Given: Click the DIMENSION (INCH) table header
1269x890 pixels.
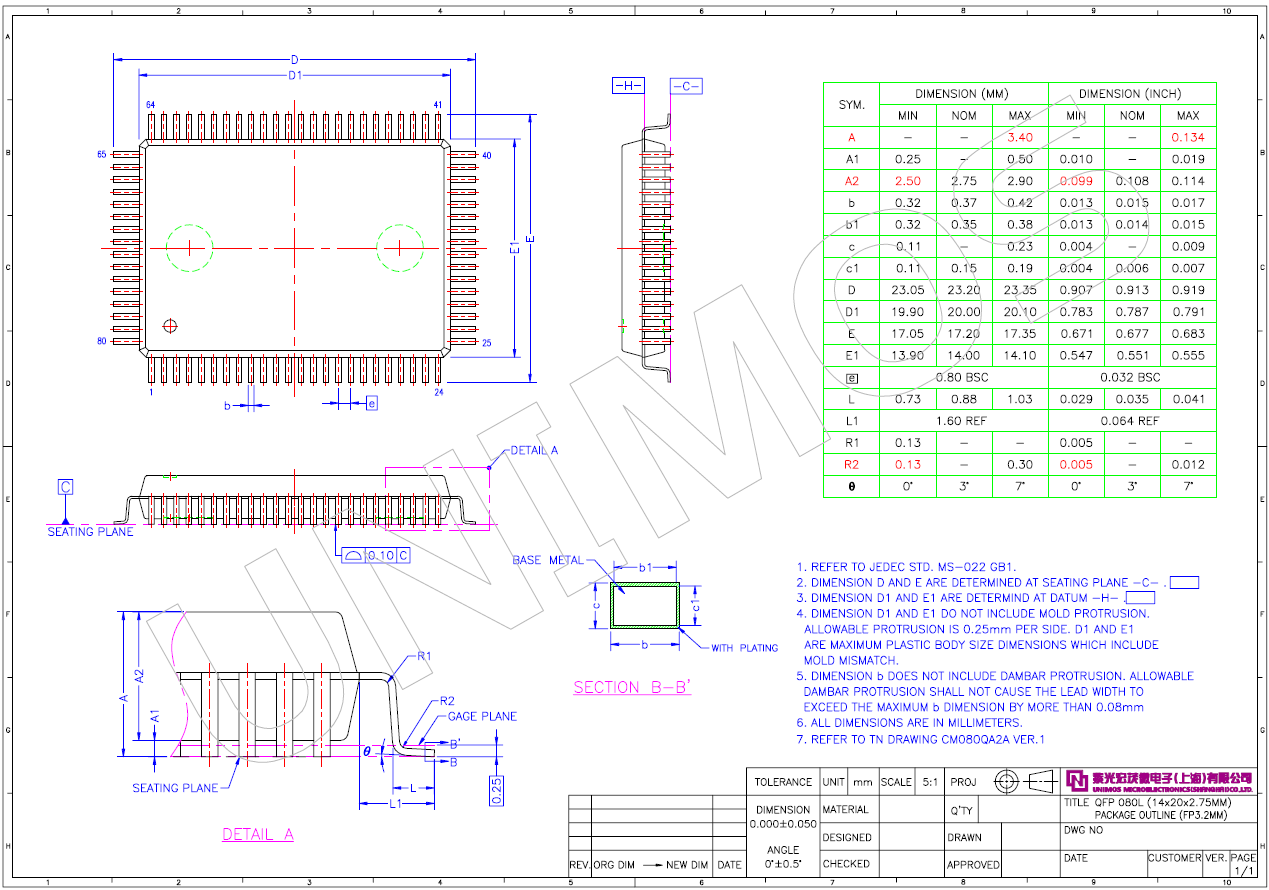Looking at the screenshot, I should (1131, 94).
